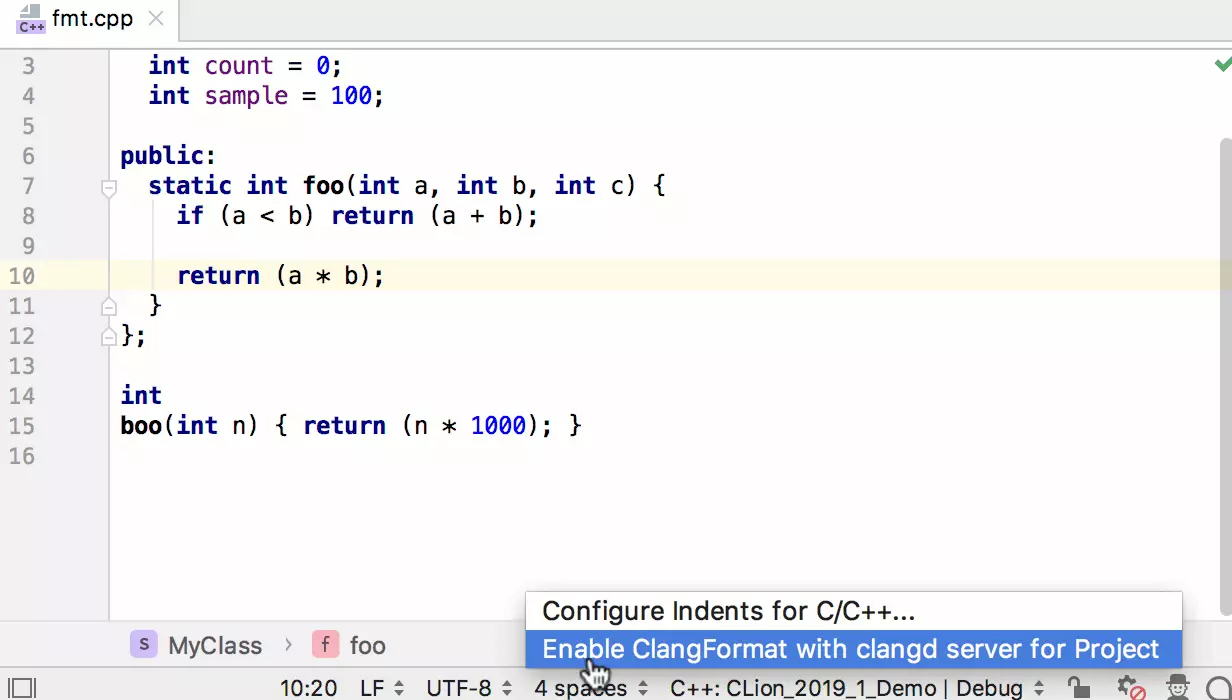Image resolution: width=1232 pixels, height=700 pixels.
Task: Click the green inspection checkmark icon
Action: tap(1222, 65)
